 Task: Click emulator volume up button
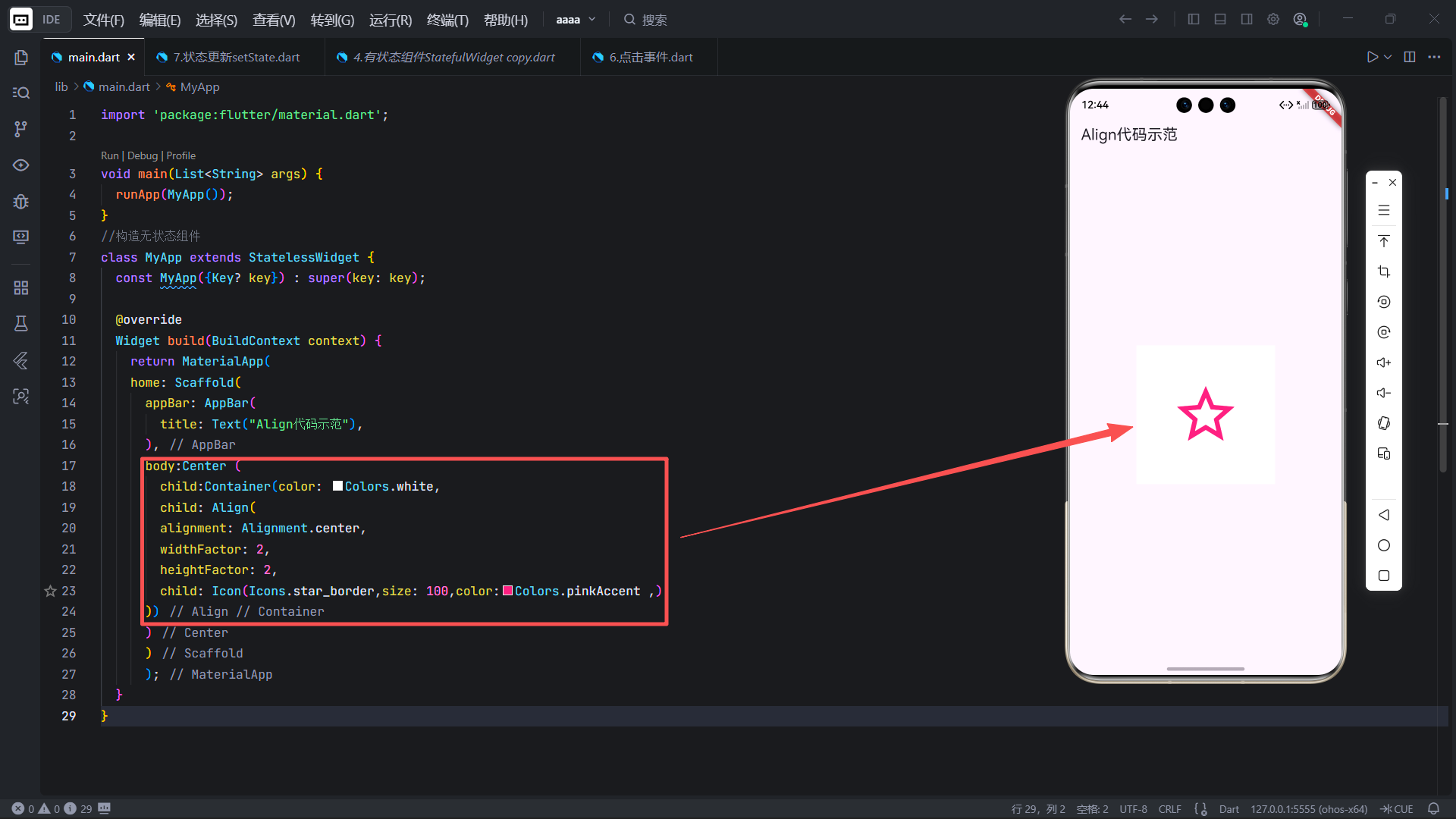click(x=1383, y=362)
